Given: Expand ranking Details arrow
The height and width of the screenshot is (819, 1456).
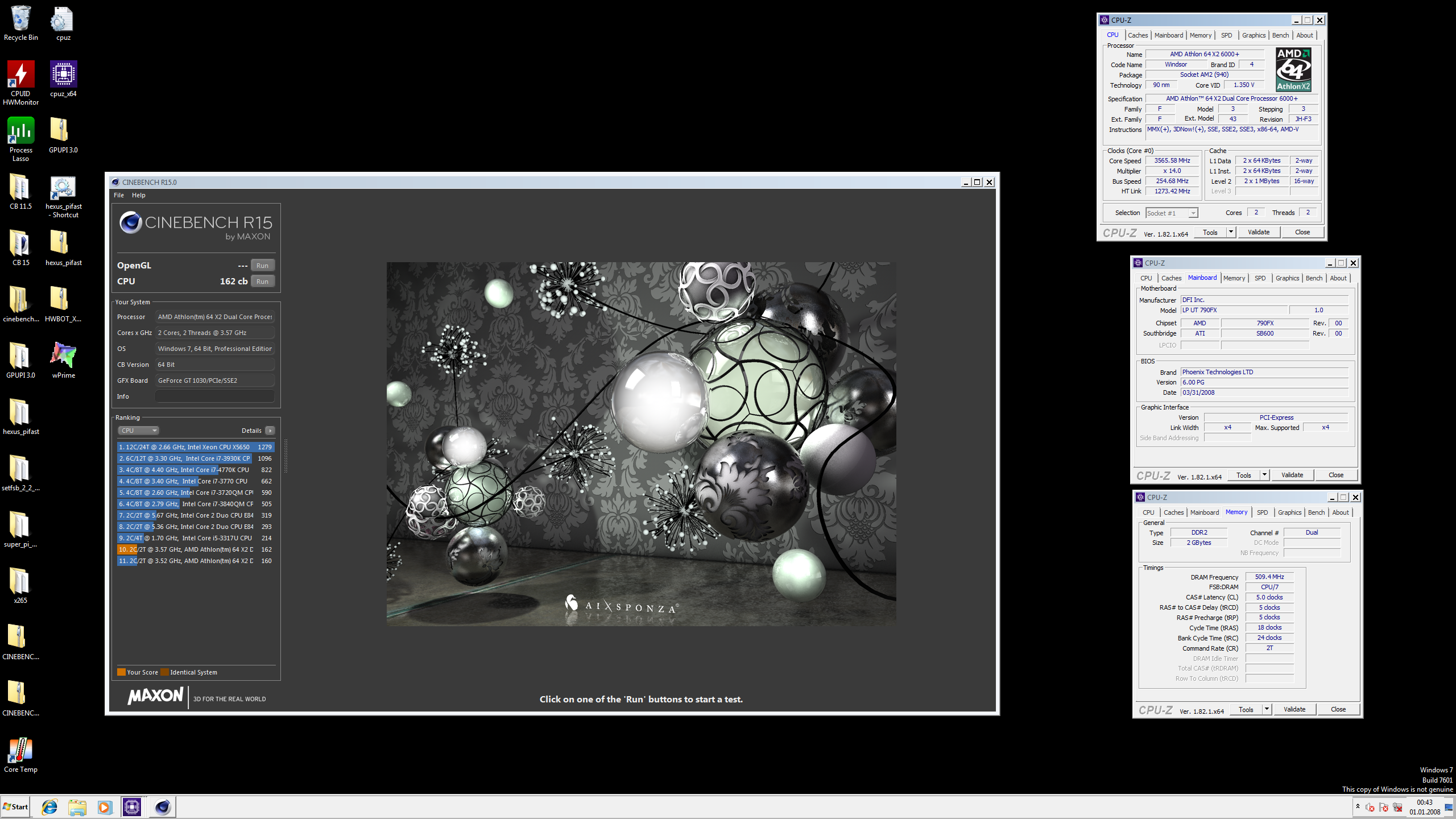Looking at the screenshot, I should click(x=270, y=431).
